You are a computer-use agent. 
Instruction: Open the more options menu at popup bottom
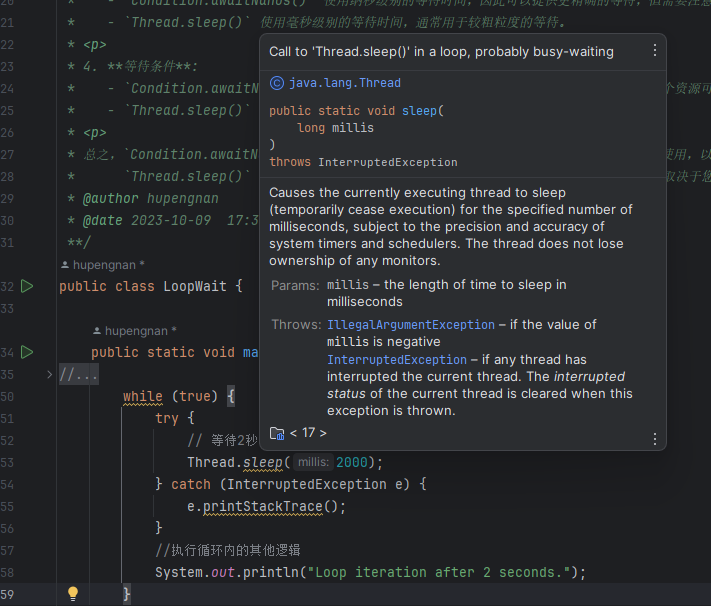(655, 438)
